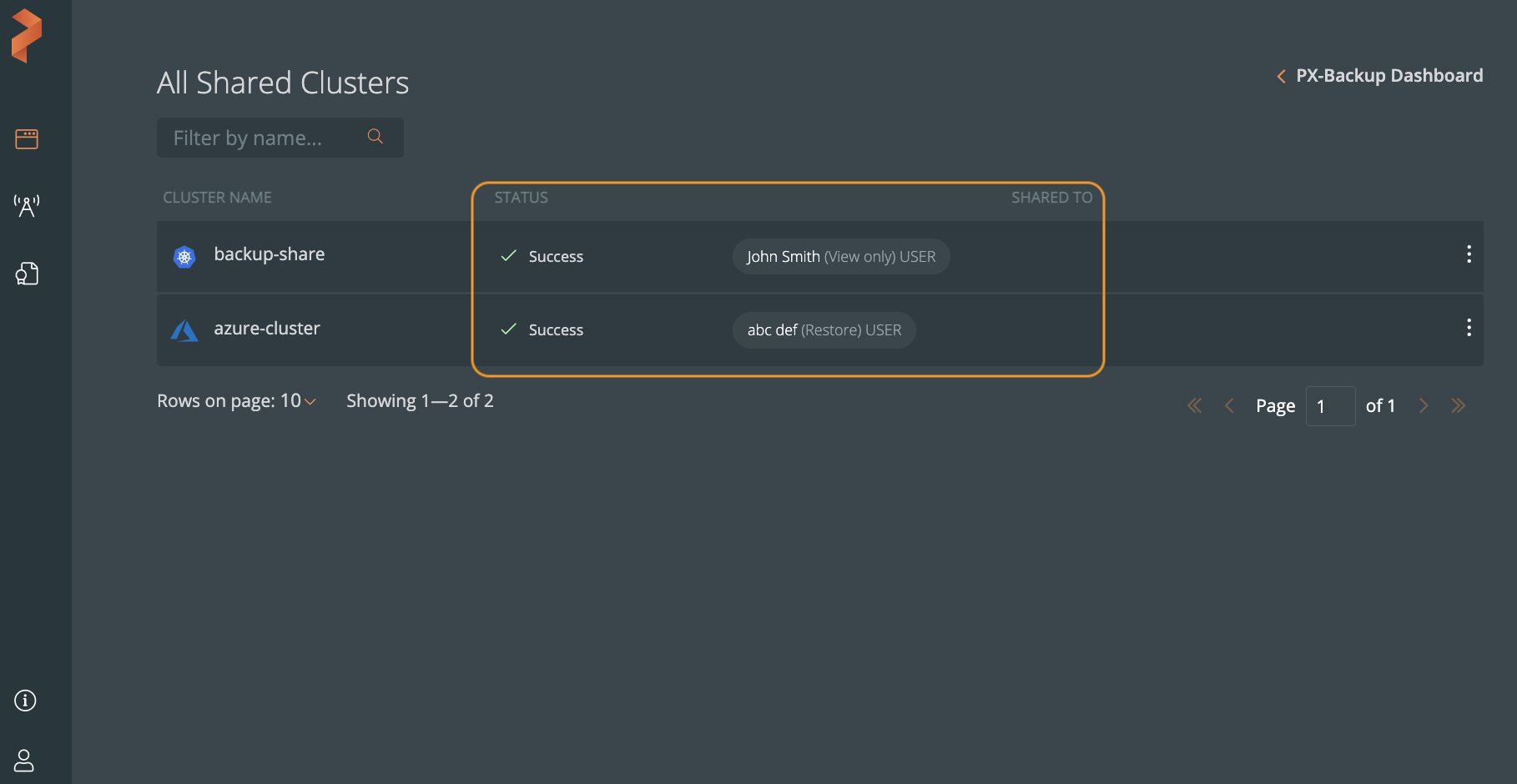This screenshot has width=1517, height=784.
Task: Open the three-dot menu for backup-share row
Action: pos(1469,254)
